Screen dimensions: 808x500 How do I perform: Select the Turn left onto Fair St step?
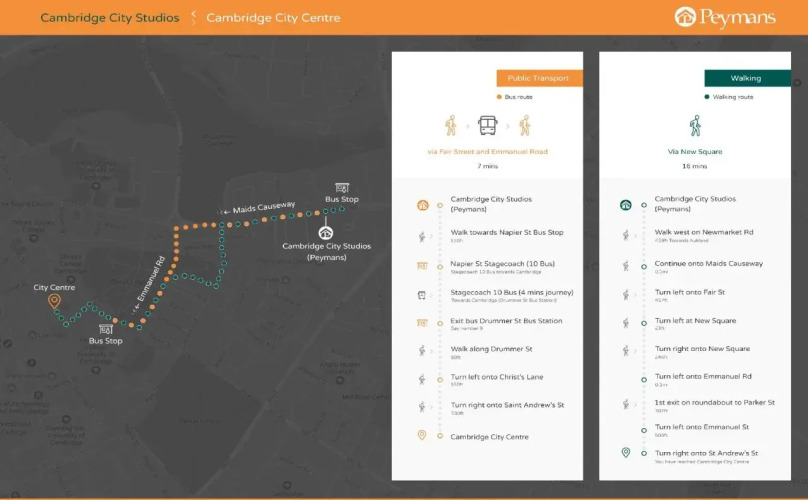690,292
